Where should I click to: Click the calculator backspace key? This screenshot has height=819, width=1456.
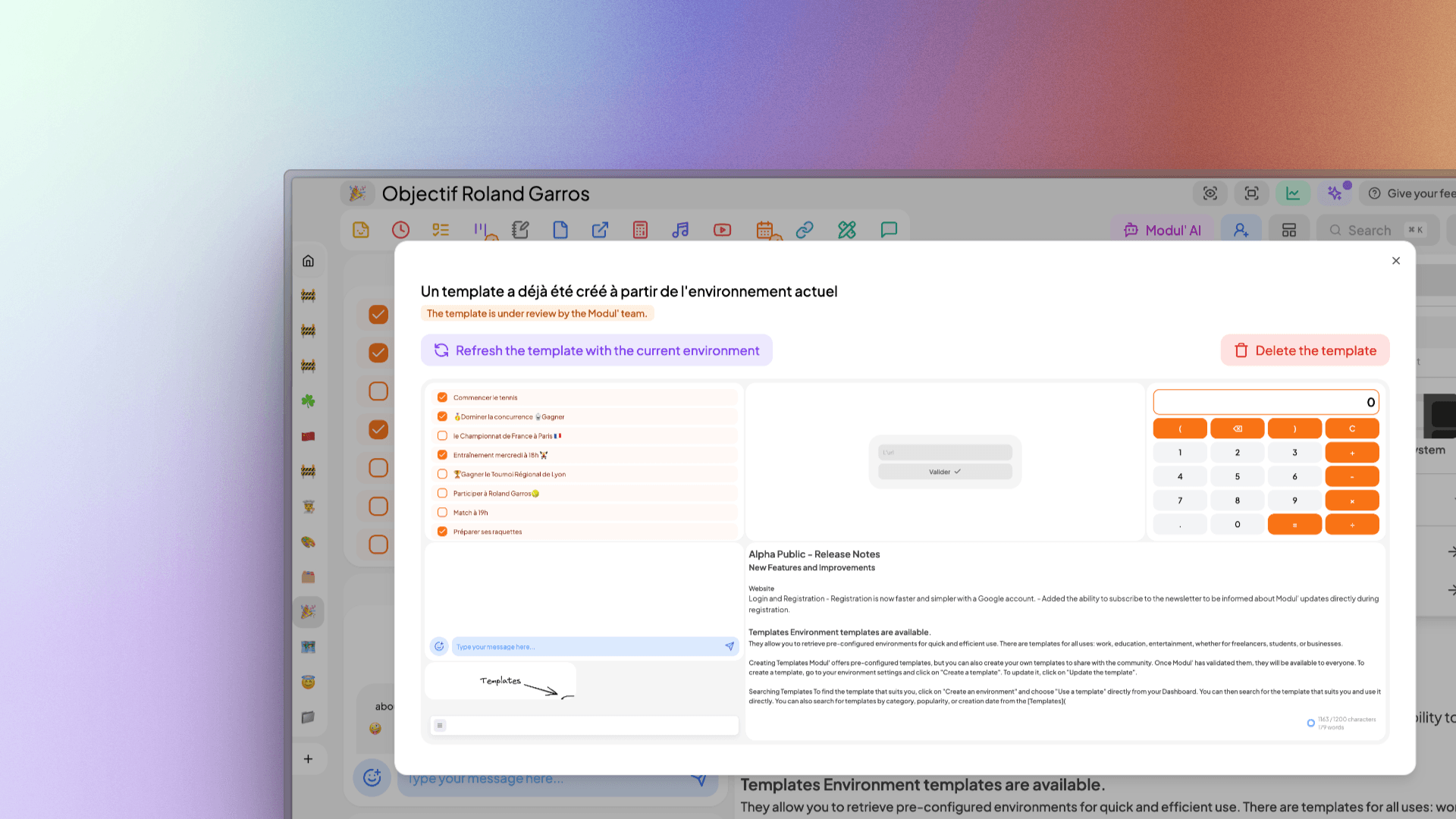1238,428
